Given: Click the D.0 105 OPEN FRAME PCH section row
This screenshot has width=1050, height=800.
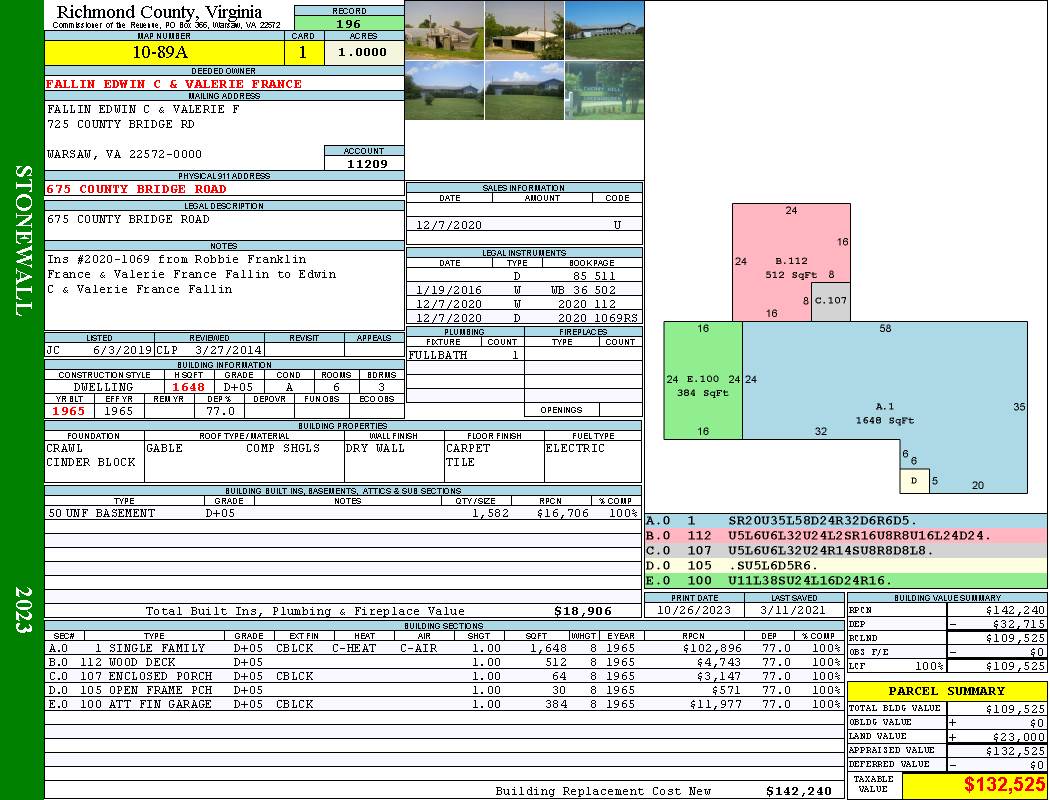Looking at the screenshot, I should [x=443, y=690].
